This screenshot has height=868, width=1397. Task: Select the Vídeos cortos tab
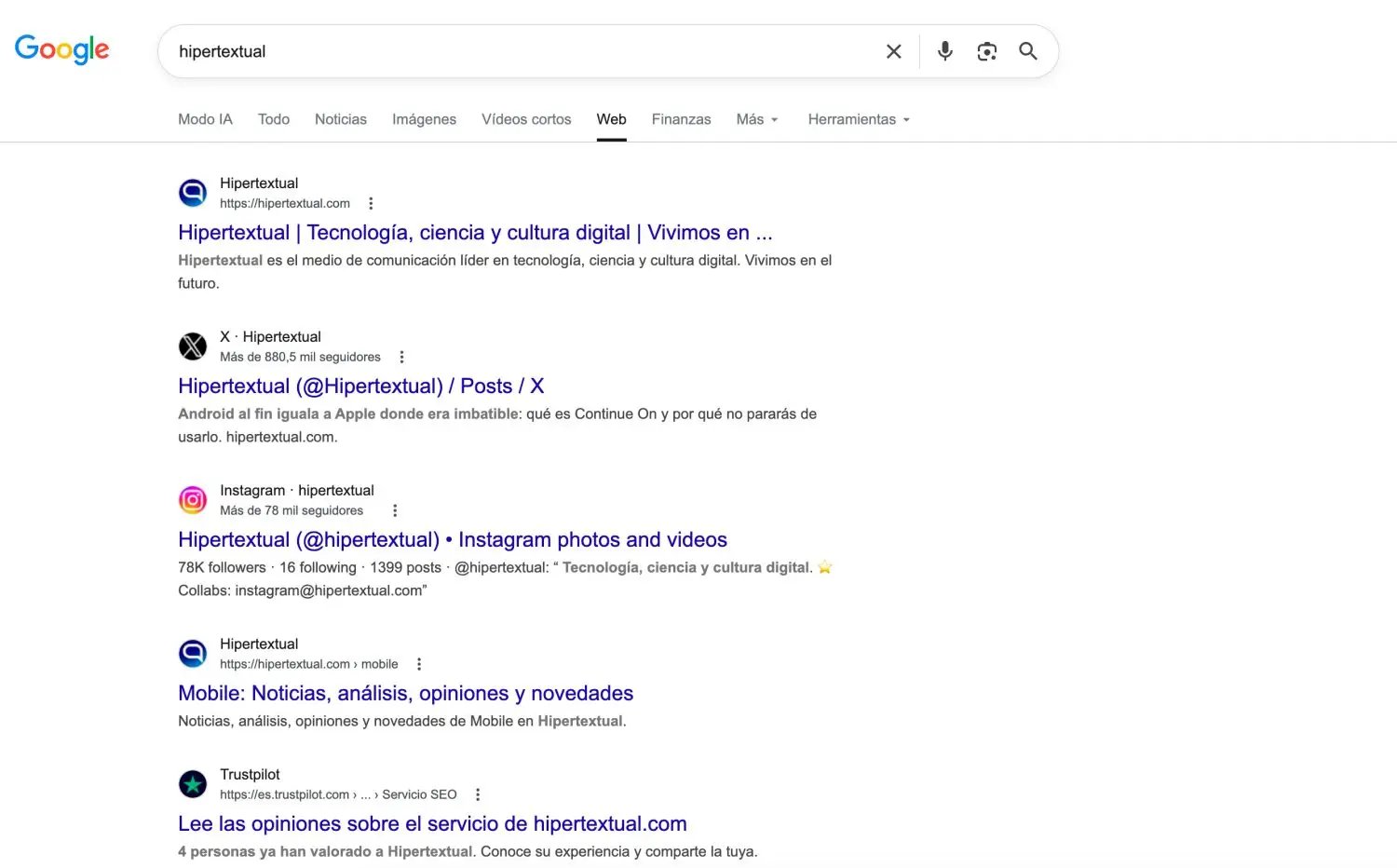tap(526, 119)
